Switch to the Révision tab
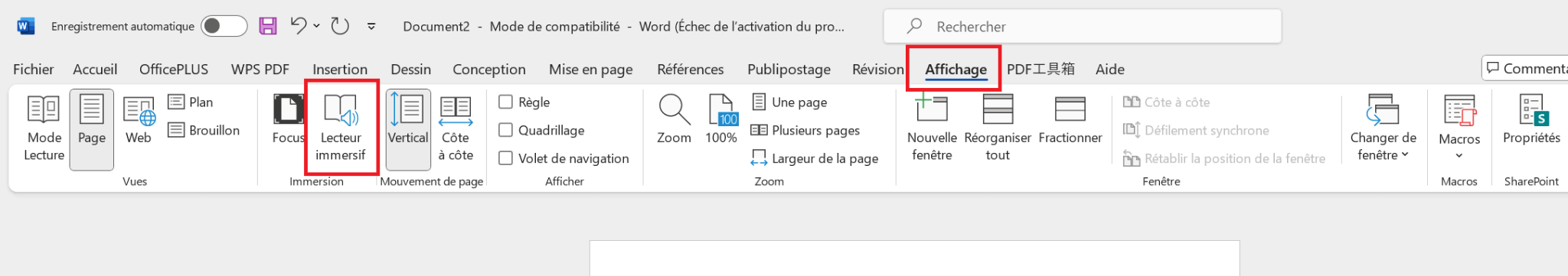This screenshot has width=1568, height=276. [878, 70]
